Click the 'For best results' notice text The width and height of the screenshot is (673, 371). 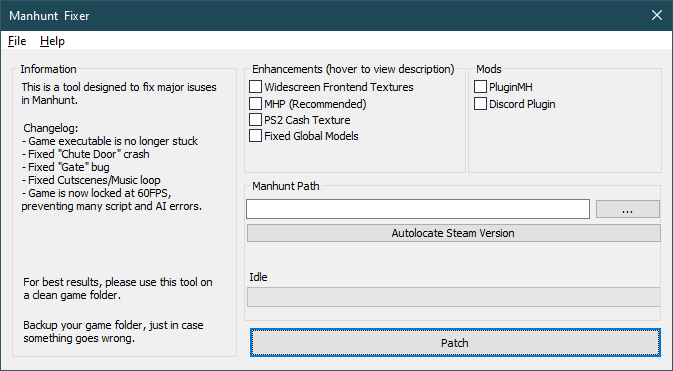click(118, 289)
